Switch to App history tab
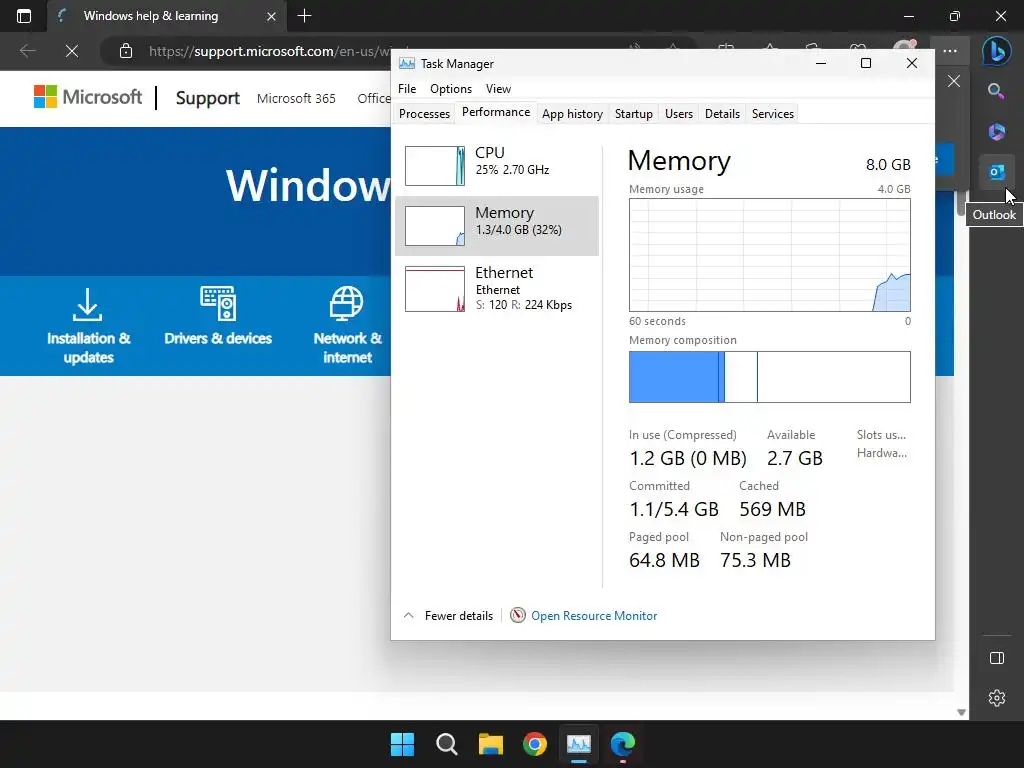The height and width of the screenshot is (768, 1024). click(572, 114)
